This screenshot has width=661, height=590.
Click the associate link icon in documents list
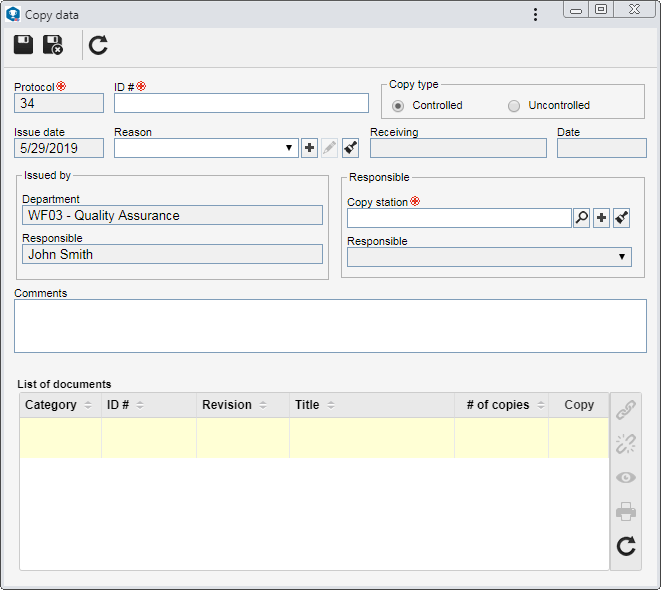(626, 410)
